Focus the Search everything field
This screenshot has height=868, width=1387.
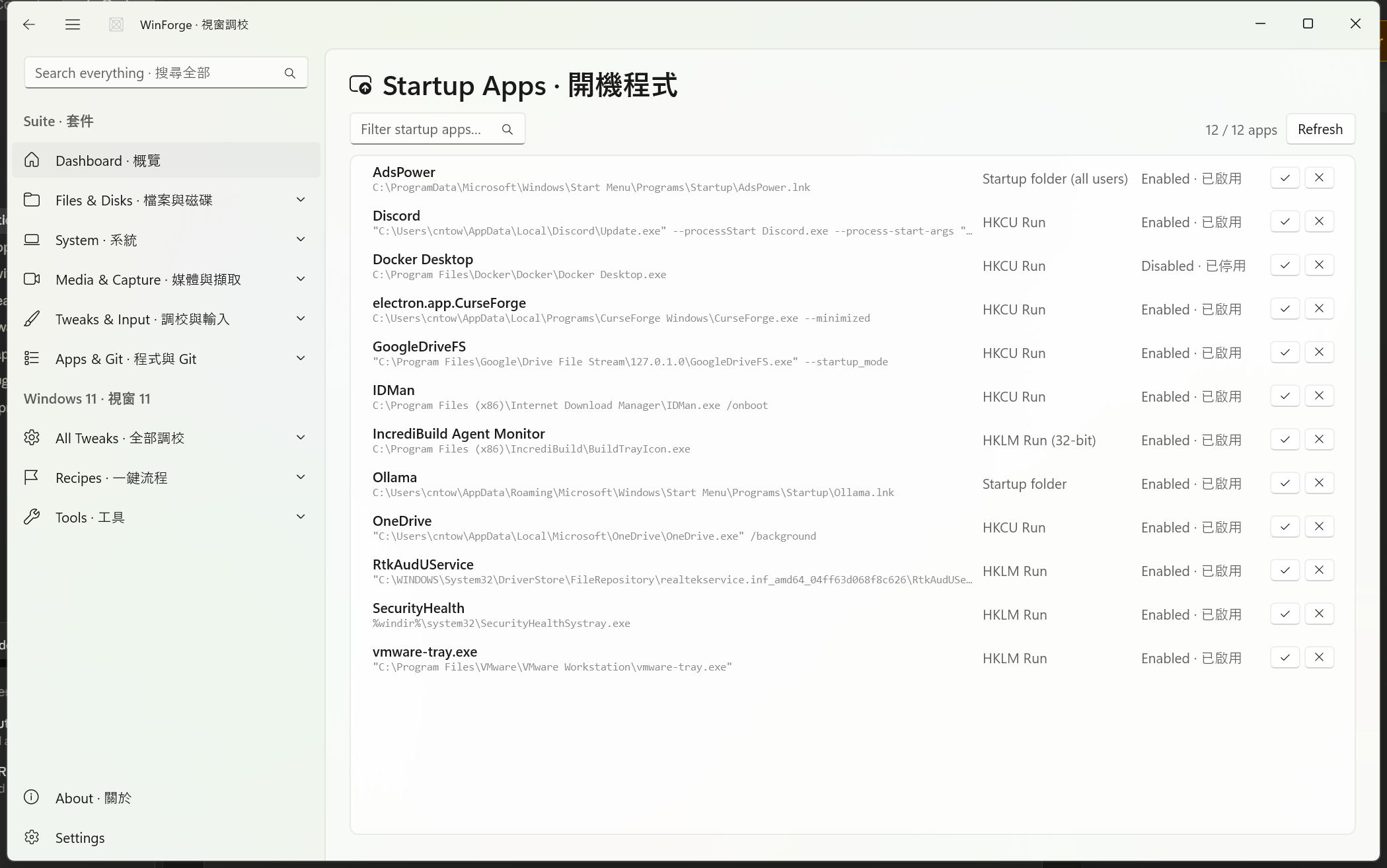tap(166, 73)
